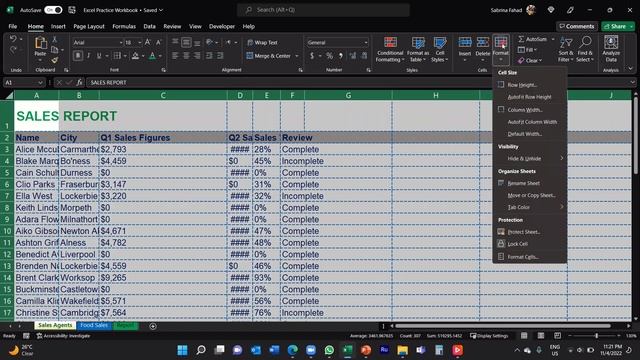Switch to the Food Sales sheet tab
640x360 pixels.
pos(94,325)
